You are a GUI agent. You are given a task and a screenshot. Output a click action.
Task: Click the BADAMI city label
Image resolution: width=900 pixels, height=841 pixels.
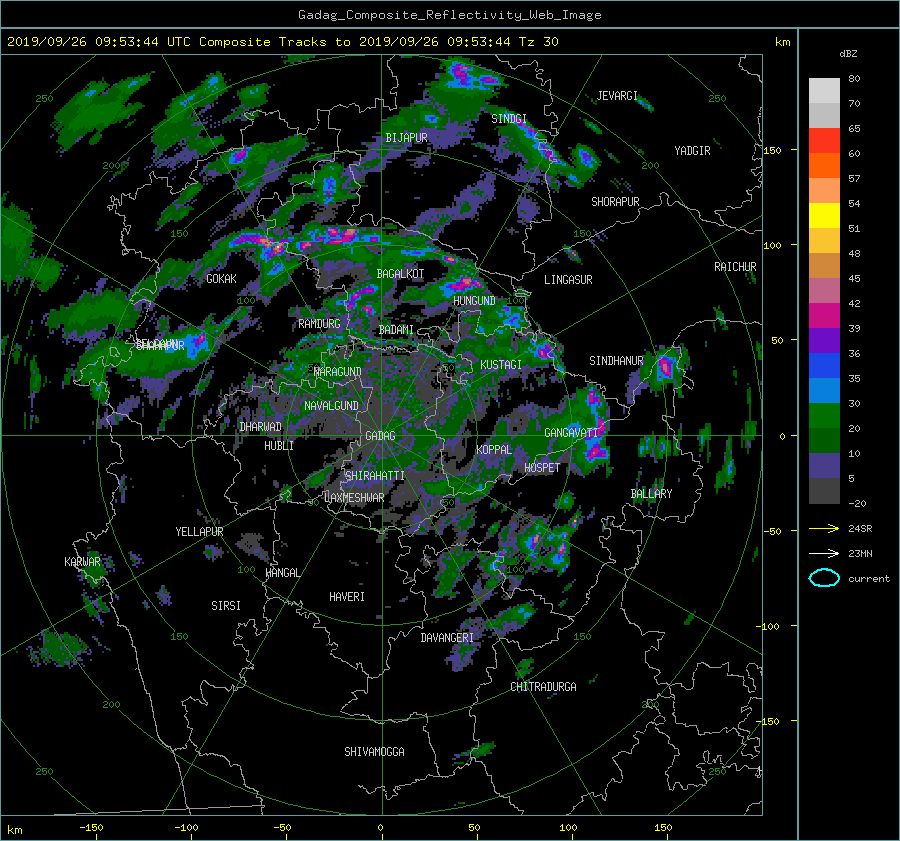pos(396,330)
